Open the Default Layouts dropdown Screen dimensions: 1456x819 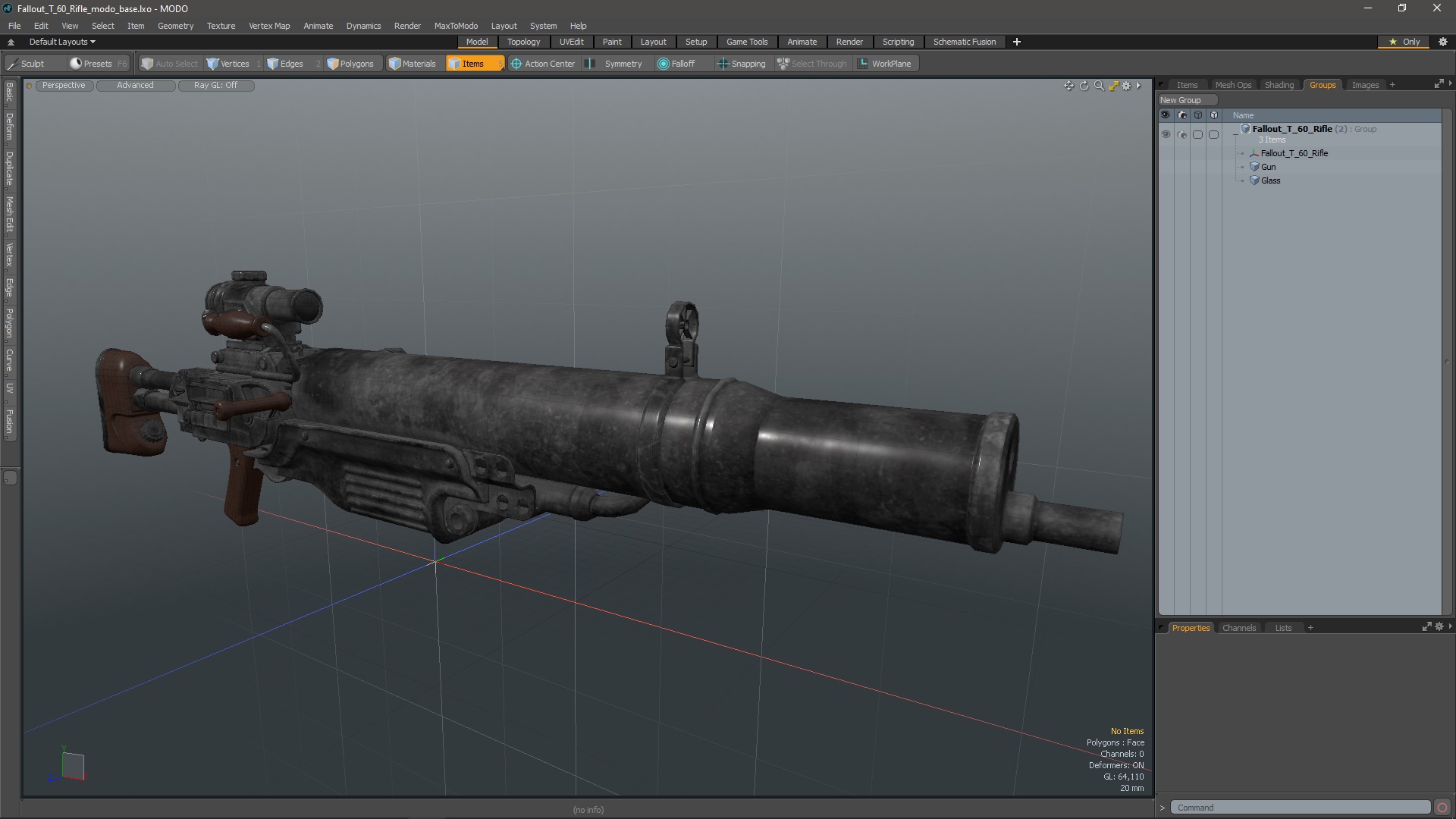pyautogui.click(x=62, y=42)
